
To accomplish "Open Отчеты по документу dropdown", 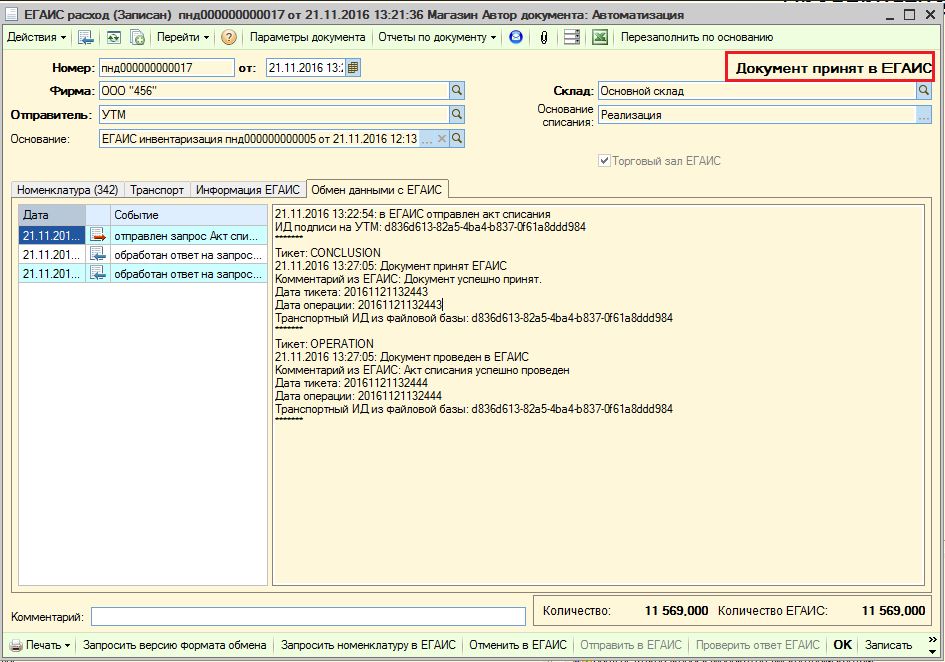I will (x=437, y=37).
